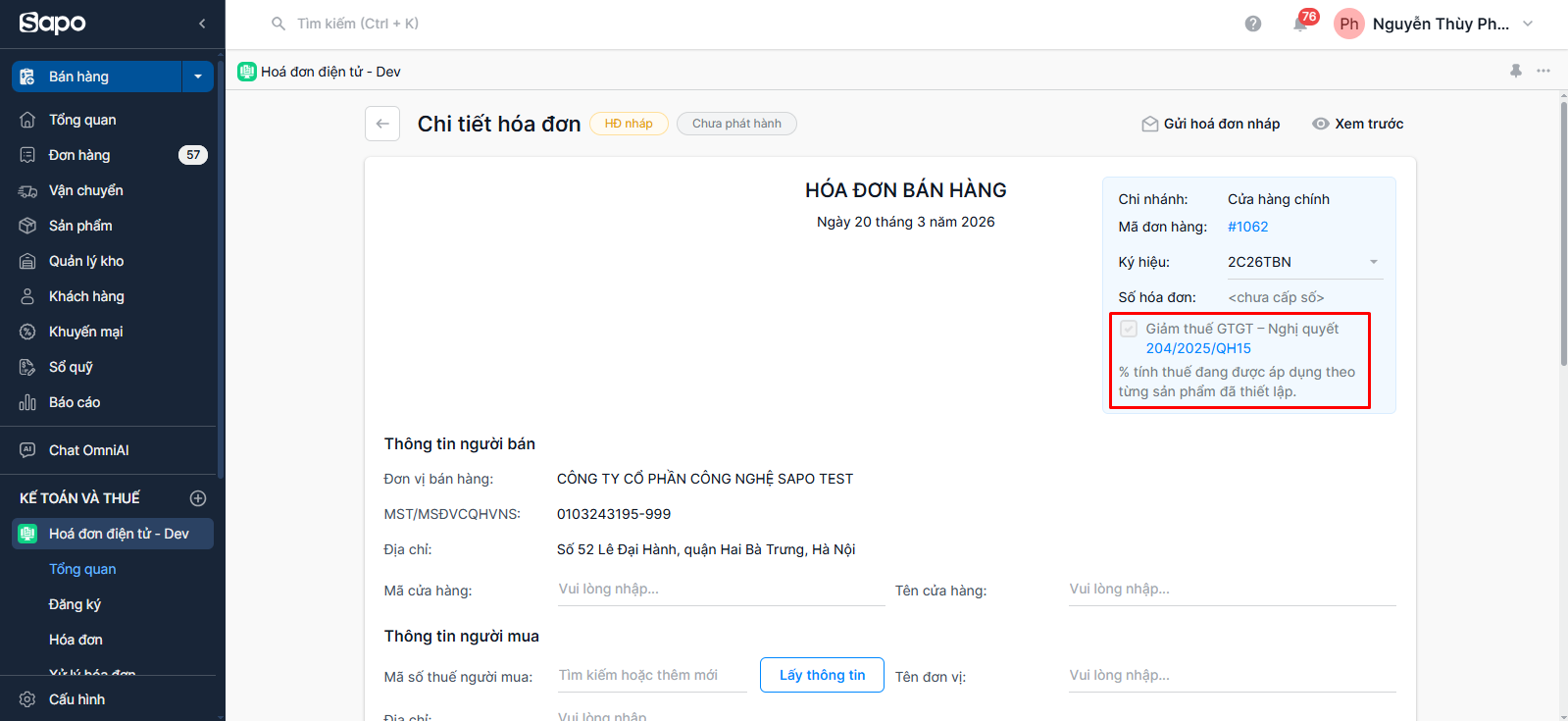Click Xem trước preview button
The height and width of the screenshot is (721, 1568).
click(1358, 124)
